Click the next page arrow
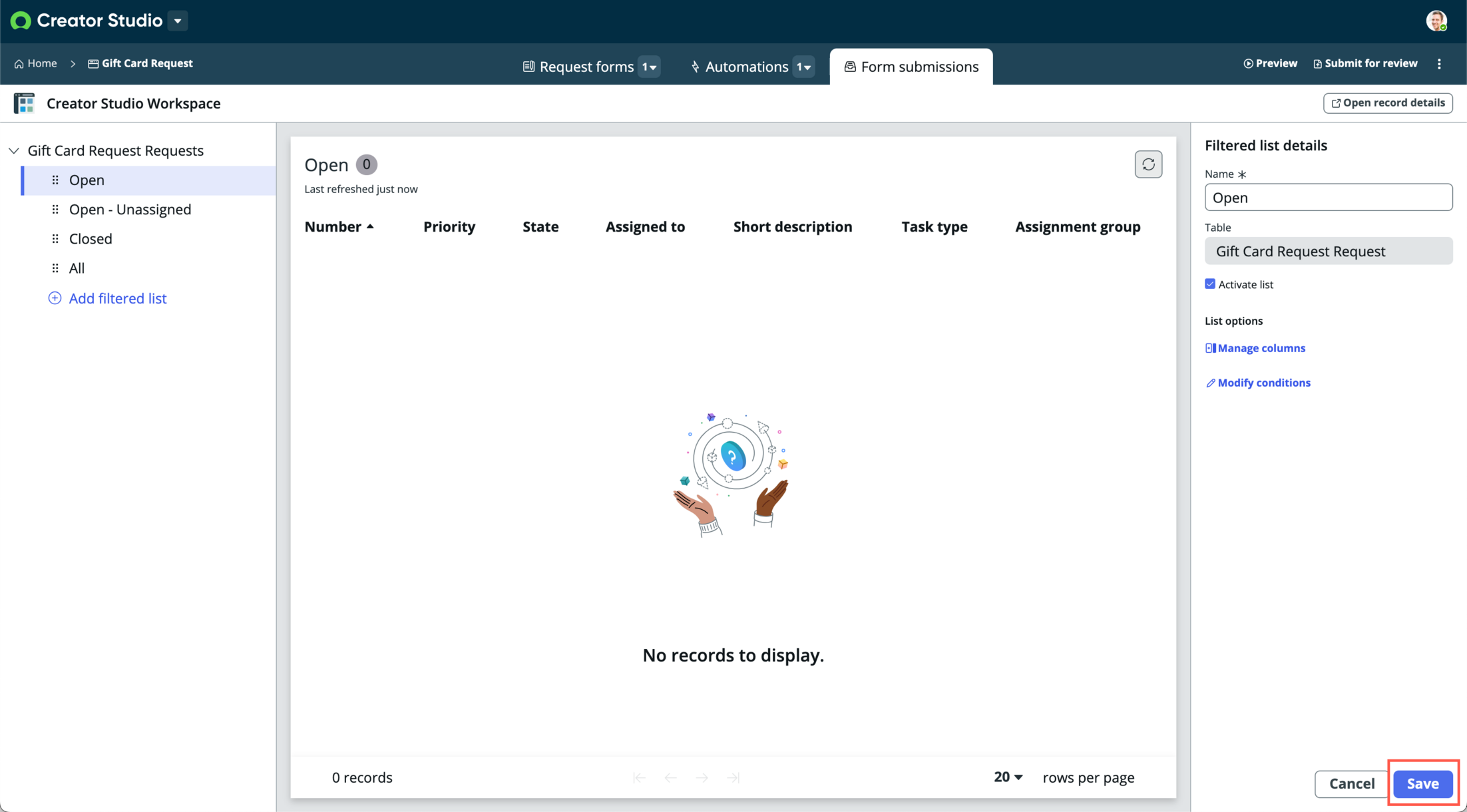 coord(702,777)
